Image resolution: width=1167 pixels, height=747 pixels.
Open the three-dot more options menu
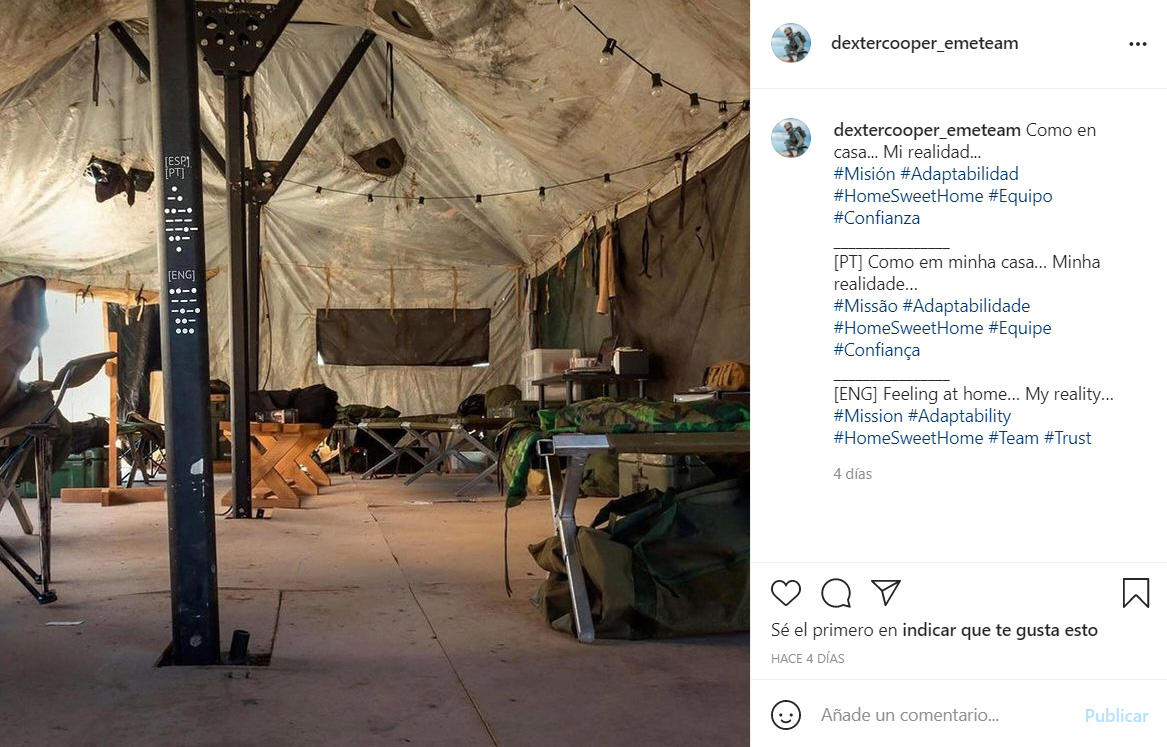1138,44
